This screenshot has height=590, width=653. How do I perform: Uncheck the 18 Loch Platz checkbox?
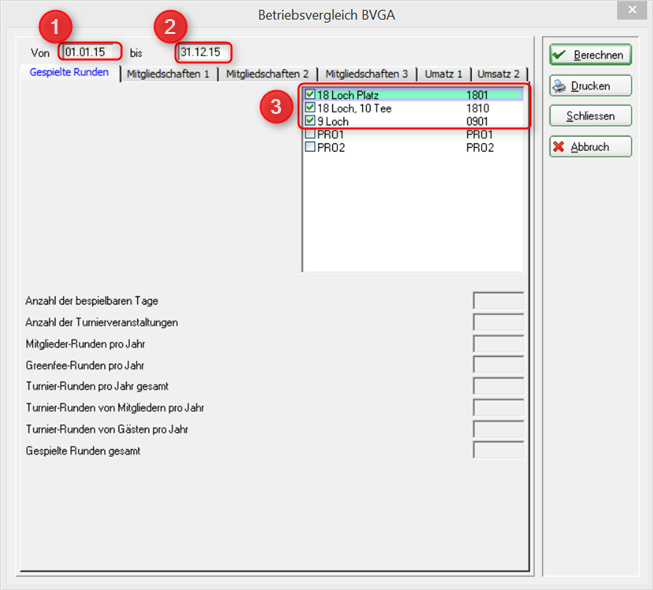(310, 95)
